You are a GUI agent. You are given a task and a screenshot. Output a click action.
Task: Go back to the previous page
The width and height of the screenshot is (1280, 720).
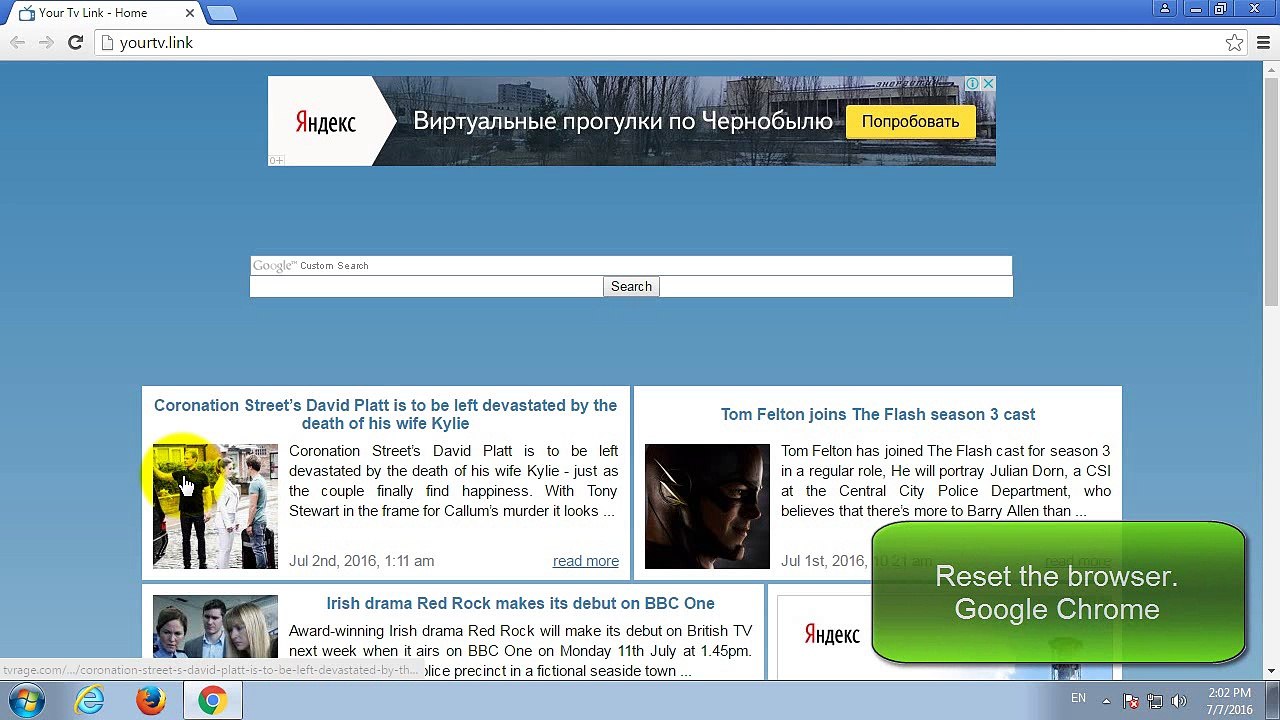pos(17,43)
